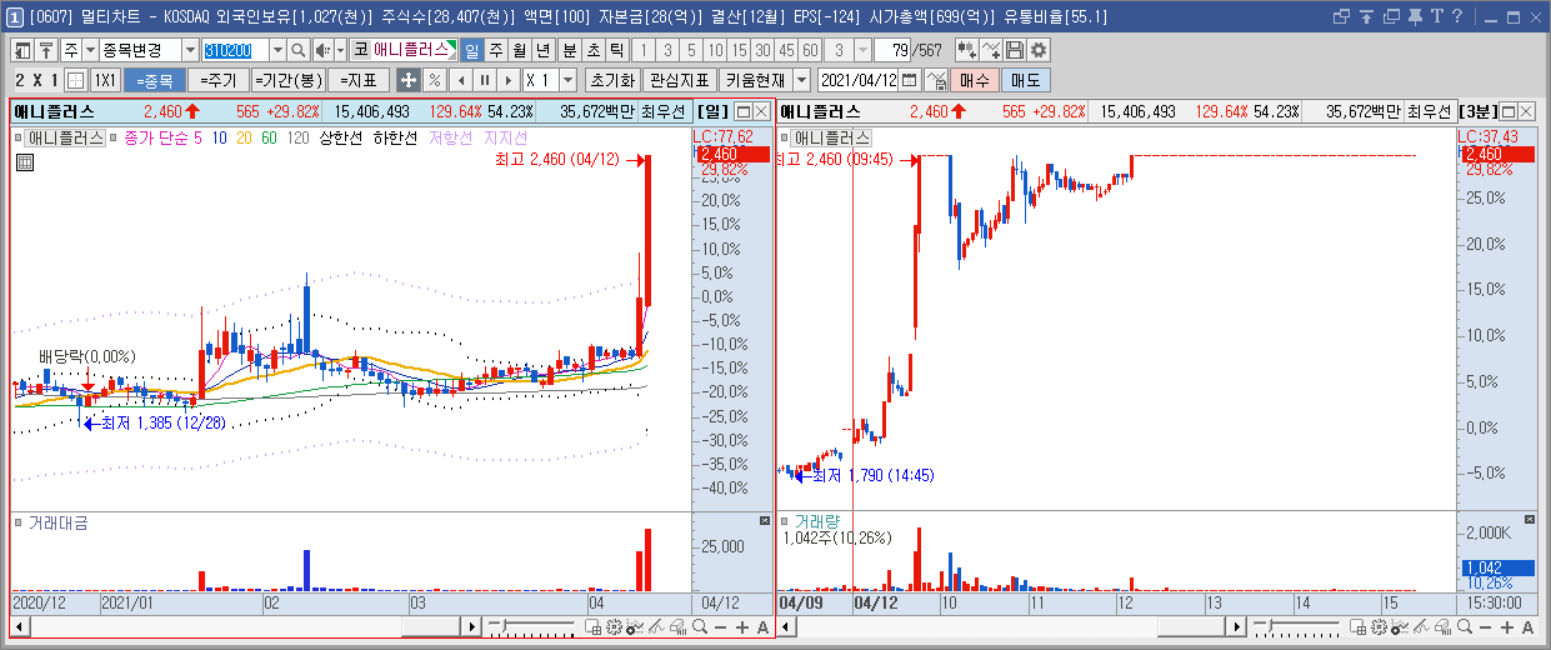The width and height of the screenshot is (1551, 650).
Task: Click magnifier icon under 3-minute chart
Action: tap(1464, 627)
